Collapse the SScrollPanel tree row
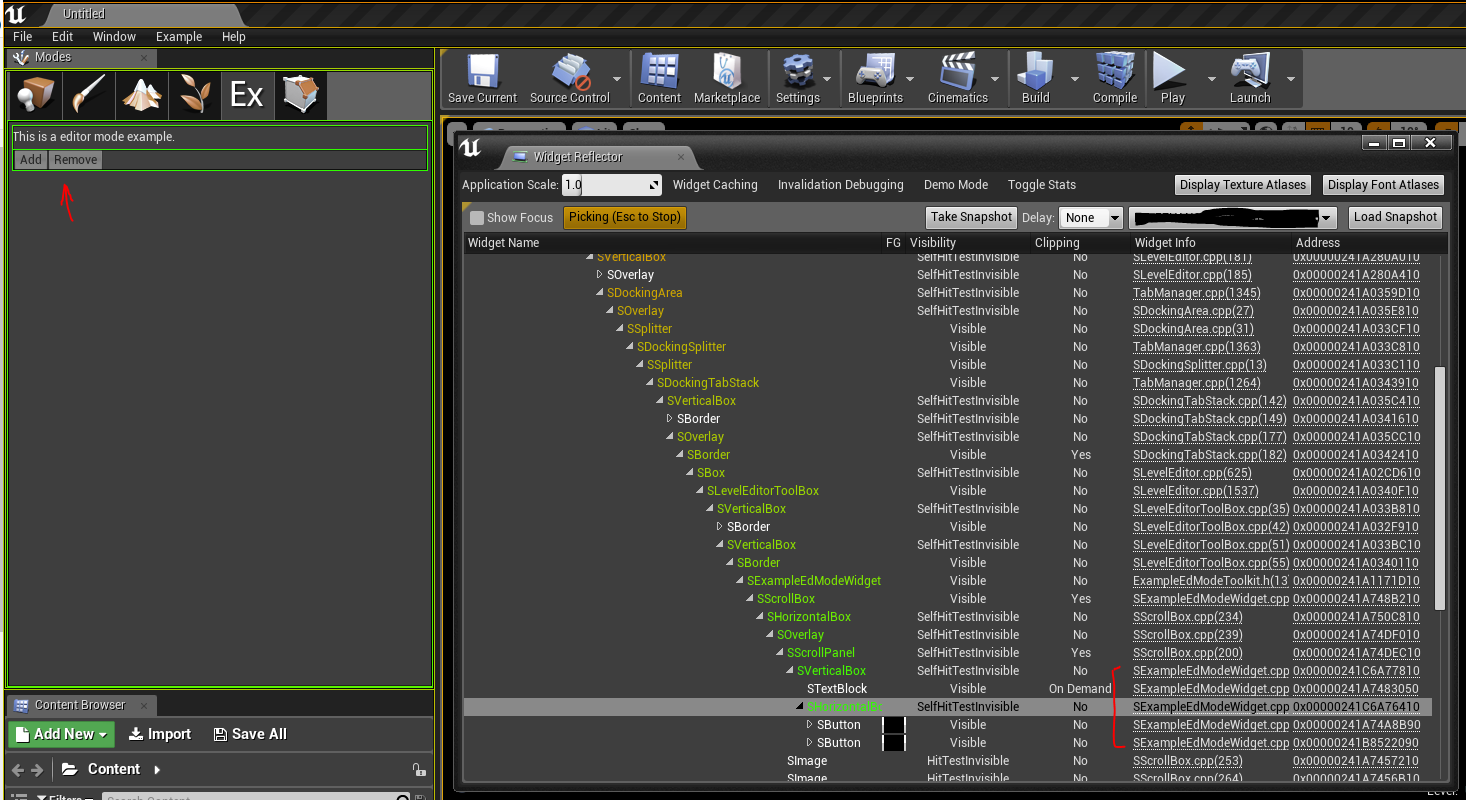Viewport: 1466px width, 800px height. tap(780, 653)
